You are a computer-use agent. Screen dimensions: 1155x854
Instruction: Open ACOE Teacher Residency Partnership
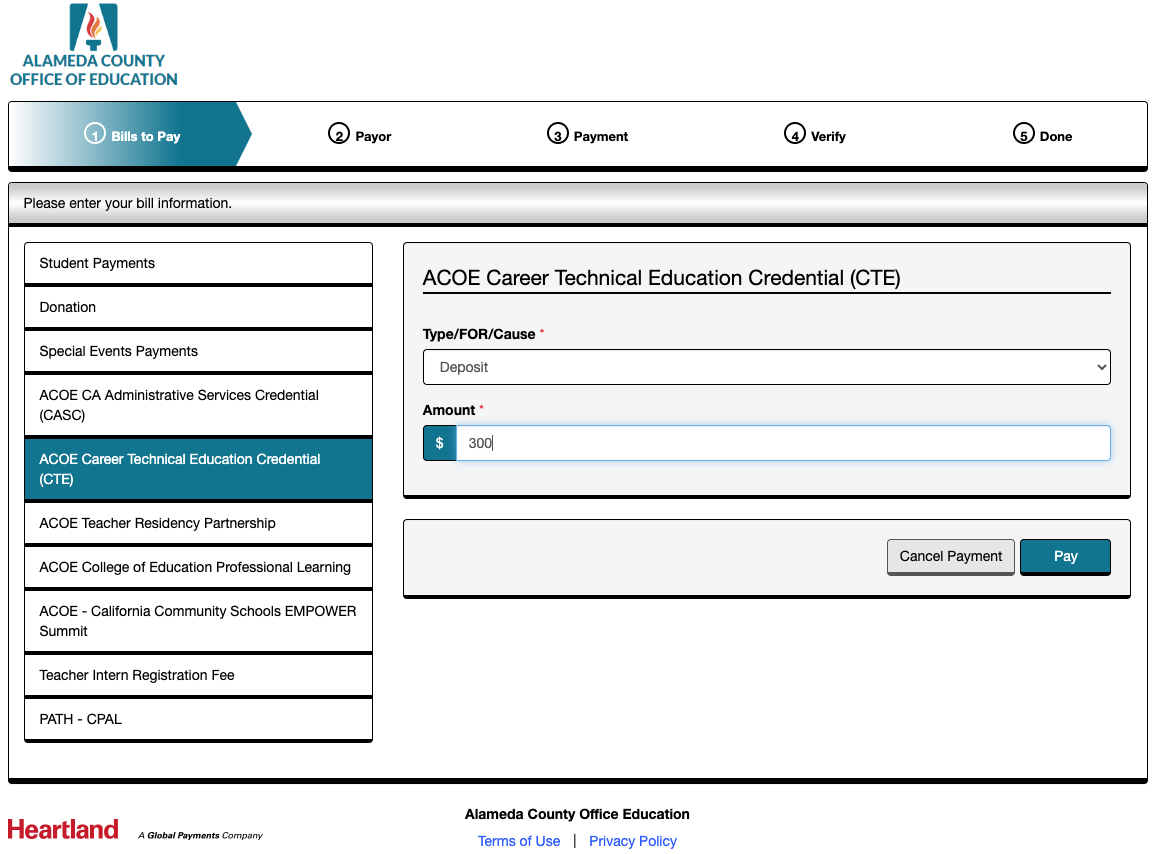[x=198, y=523]
